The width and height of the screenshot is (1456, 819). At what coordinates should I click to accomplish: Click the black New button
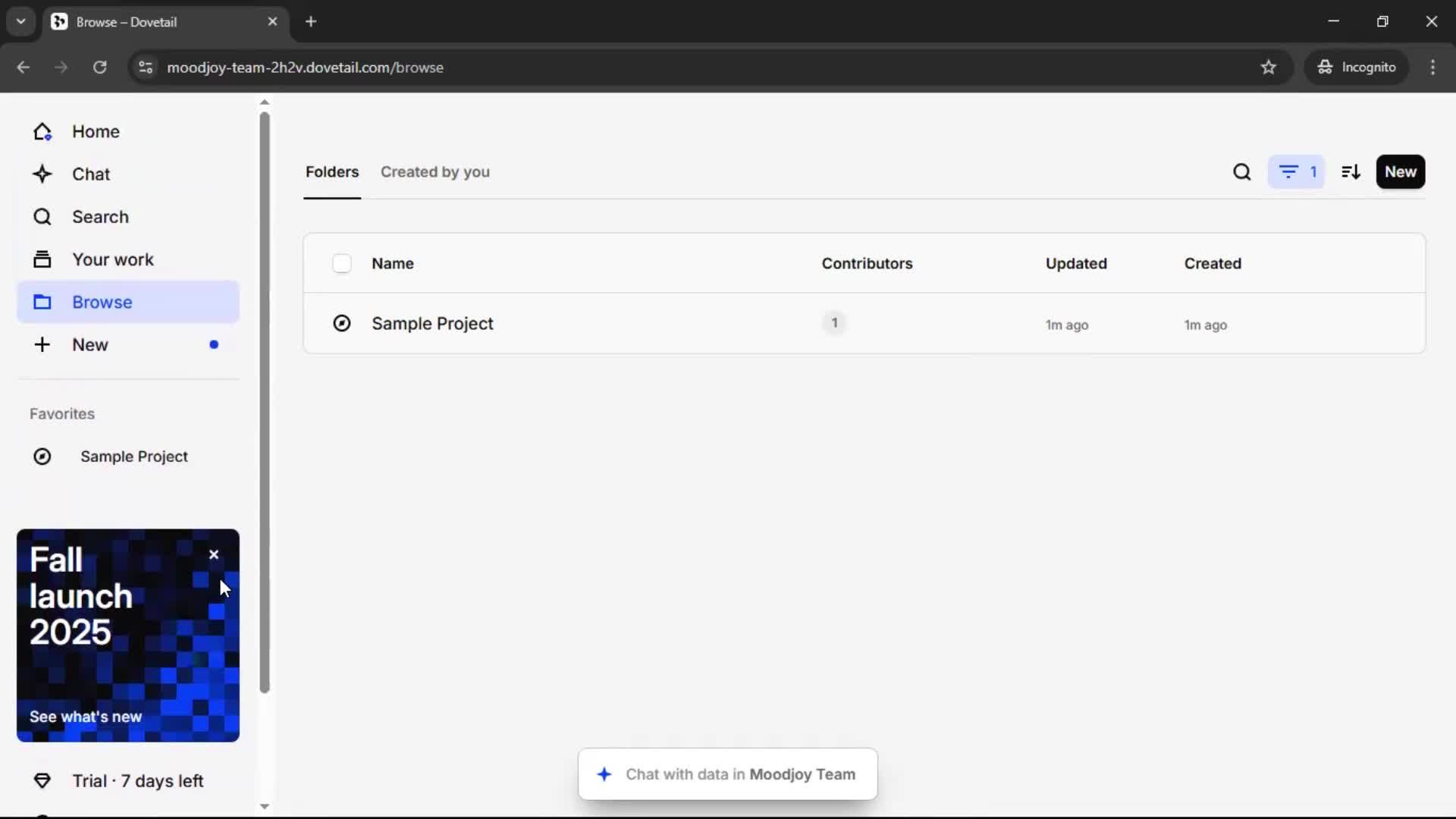1400,172
